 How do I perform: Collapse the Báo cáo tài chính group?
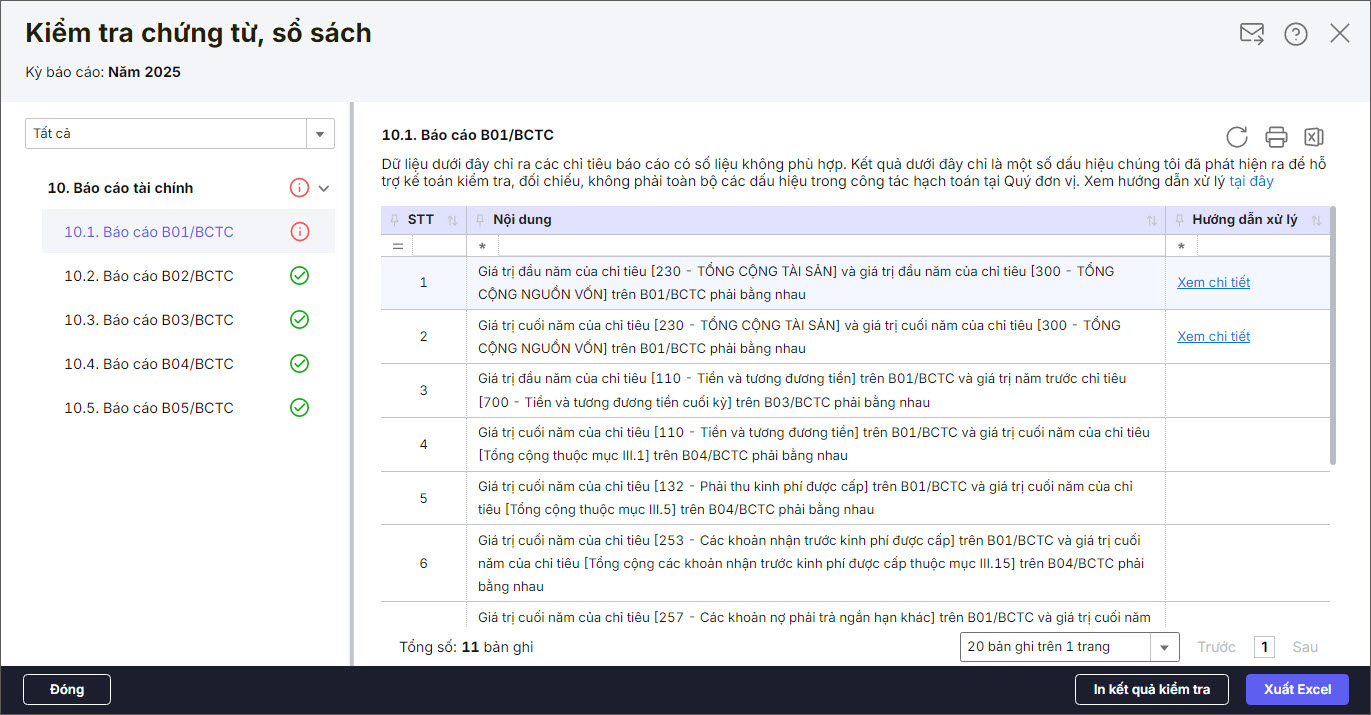(x=323, y=188)
